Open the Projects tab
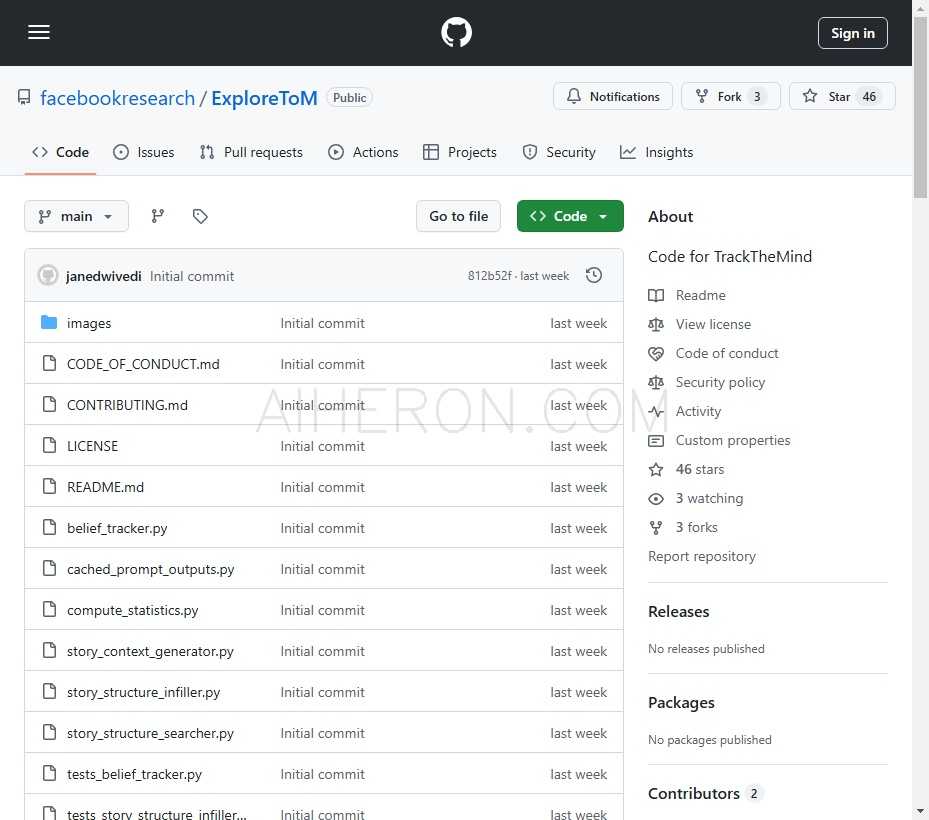 pyautogui.click(x=460, y=152)
